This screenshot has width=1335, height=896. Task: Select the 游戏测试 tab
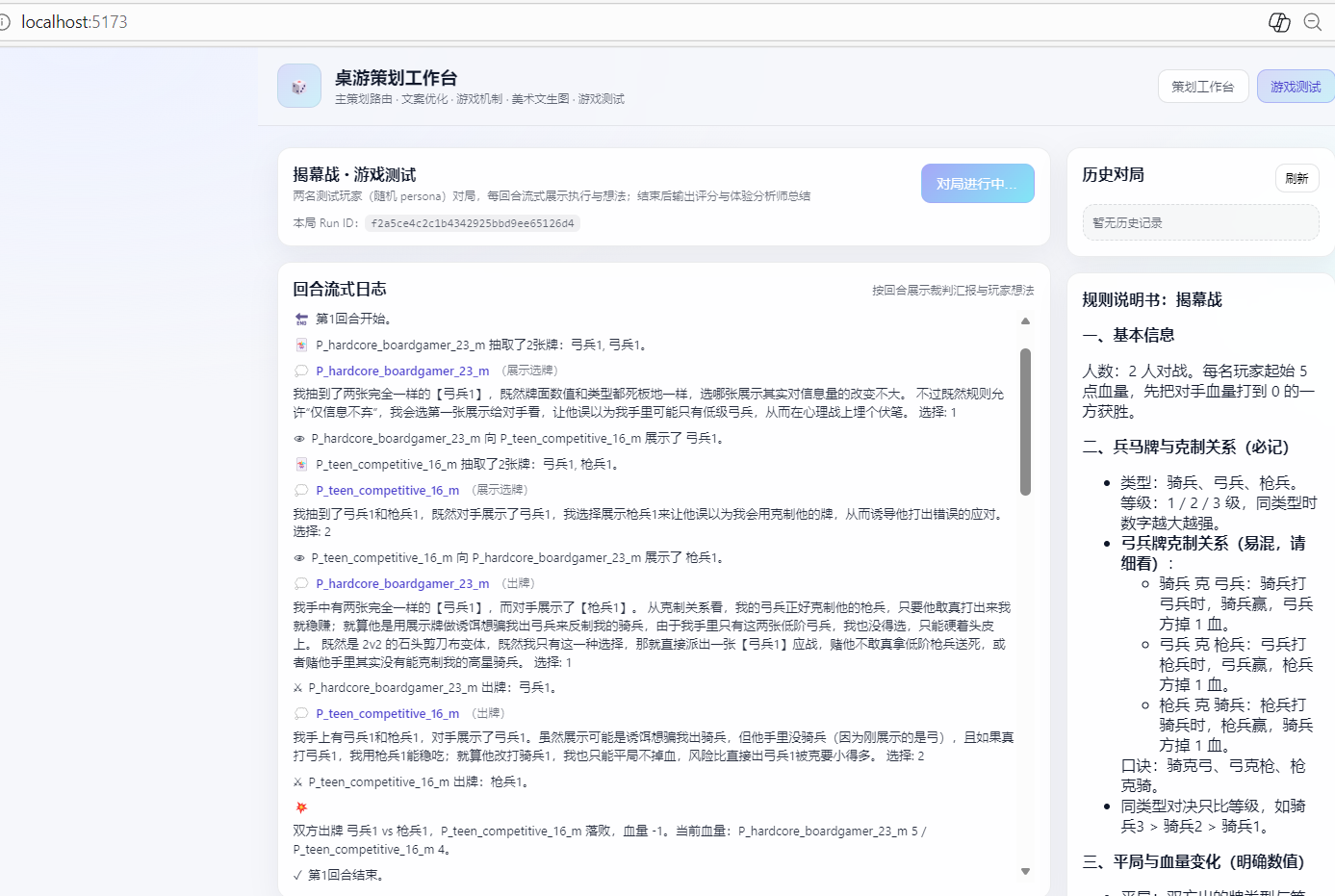(x=1295, y=87)
